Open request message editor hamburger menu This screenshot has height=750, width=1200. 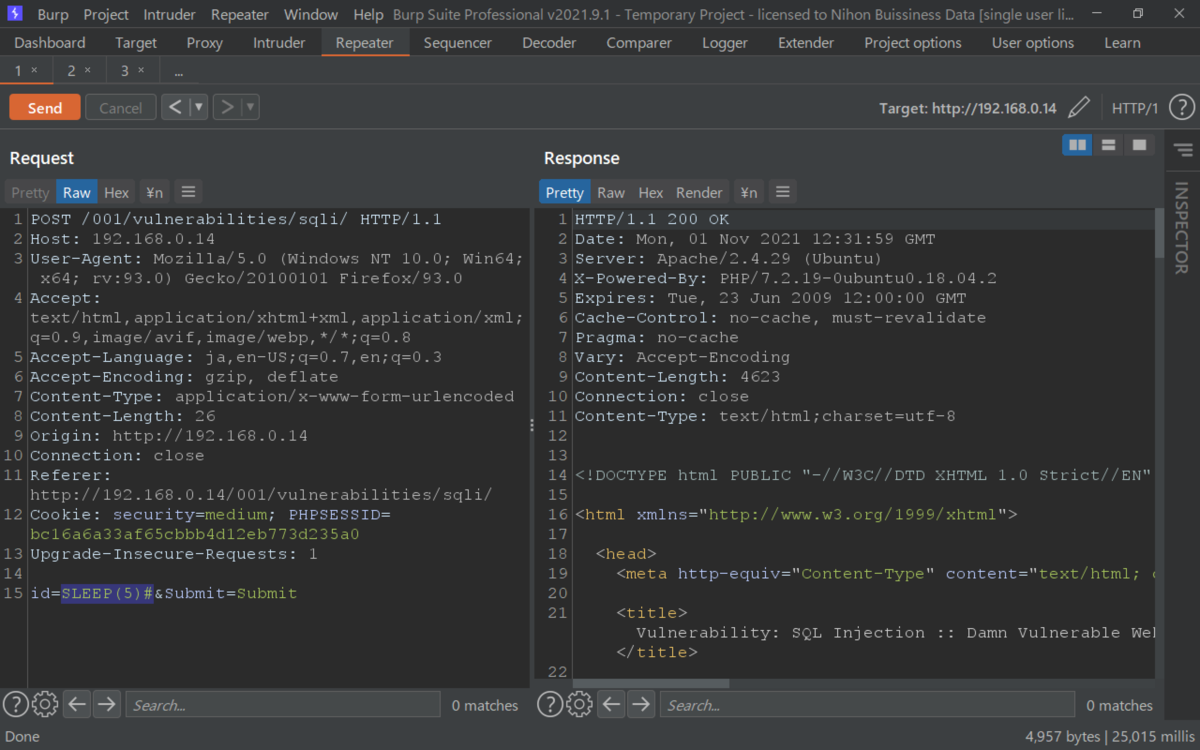(x=188, y=192)
